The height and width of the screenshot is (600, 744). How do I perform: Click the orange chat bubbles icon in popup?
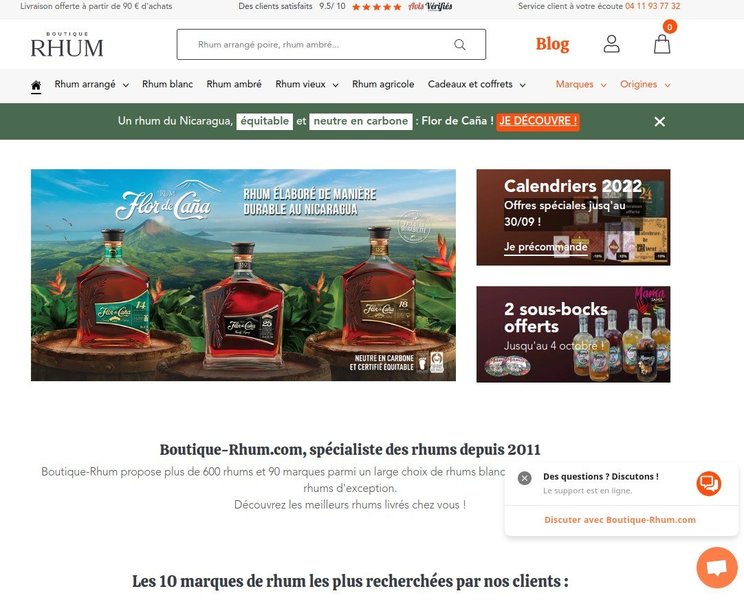pyautogui.click(x=708, y=483)
